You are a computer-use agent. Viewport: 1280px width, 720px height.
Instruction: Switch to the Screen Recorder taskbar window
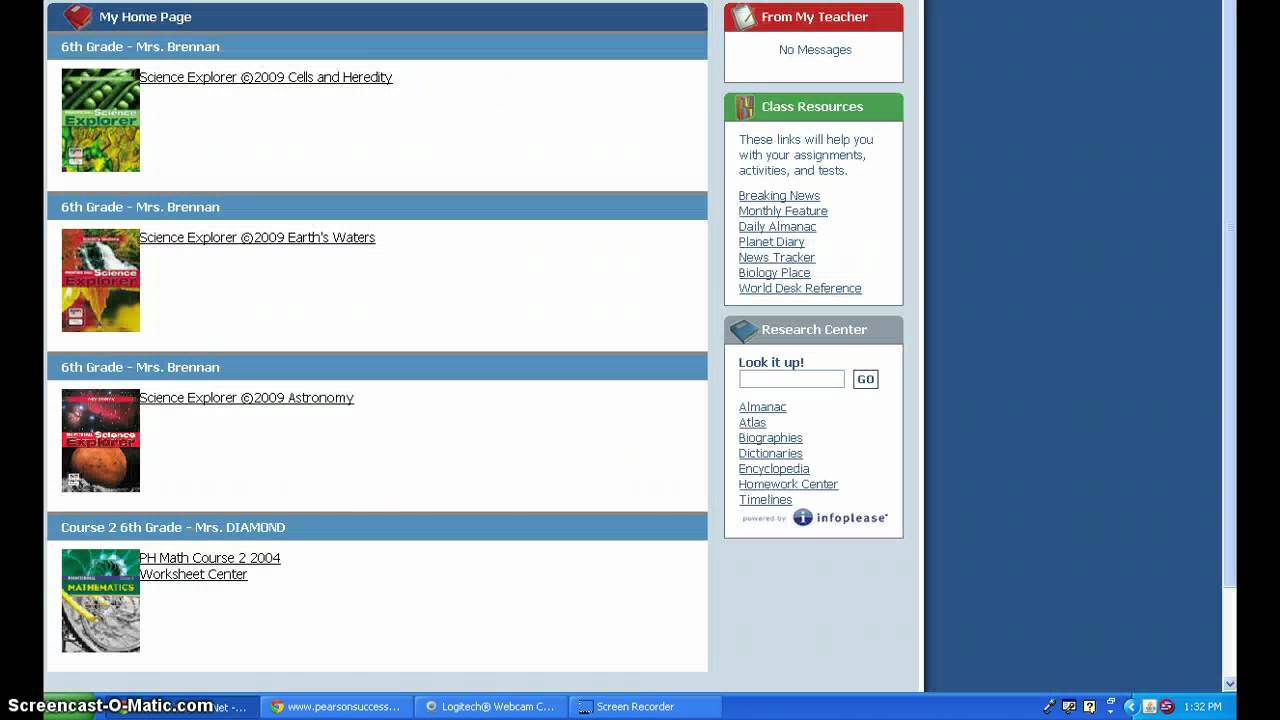pyautogui.click(x=645, y=706)
